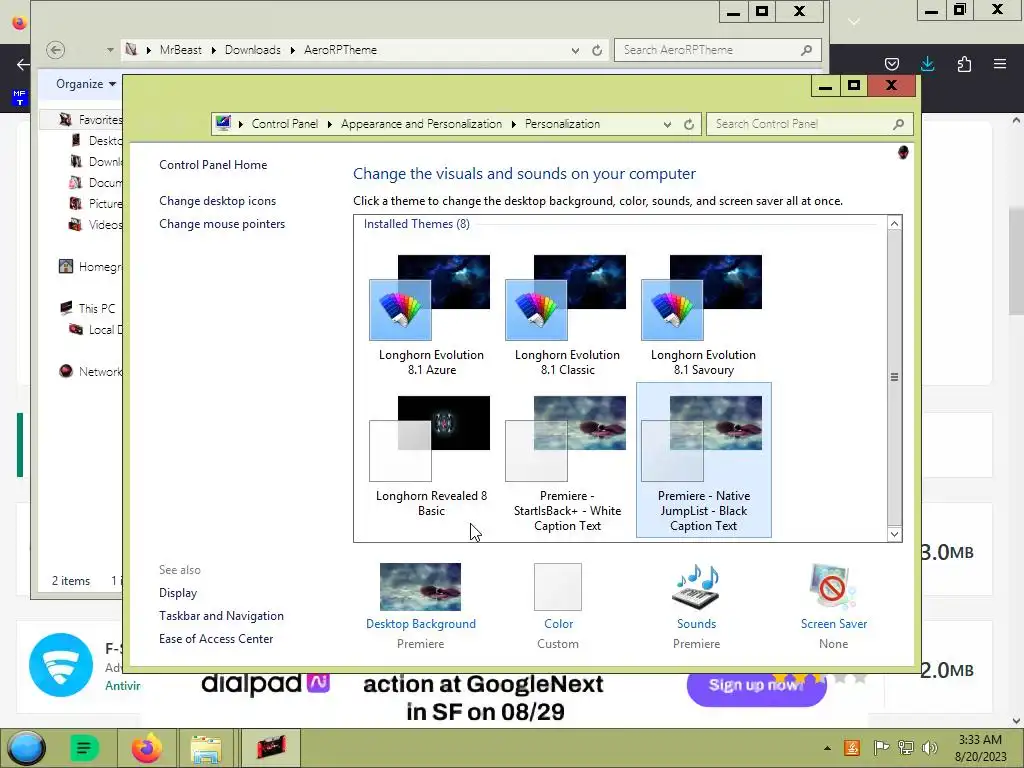Select Longhorn Evolution 8.1 Savoury theme
The width and height of the screenshot is (1024, 768).
[x=703, y=315]
